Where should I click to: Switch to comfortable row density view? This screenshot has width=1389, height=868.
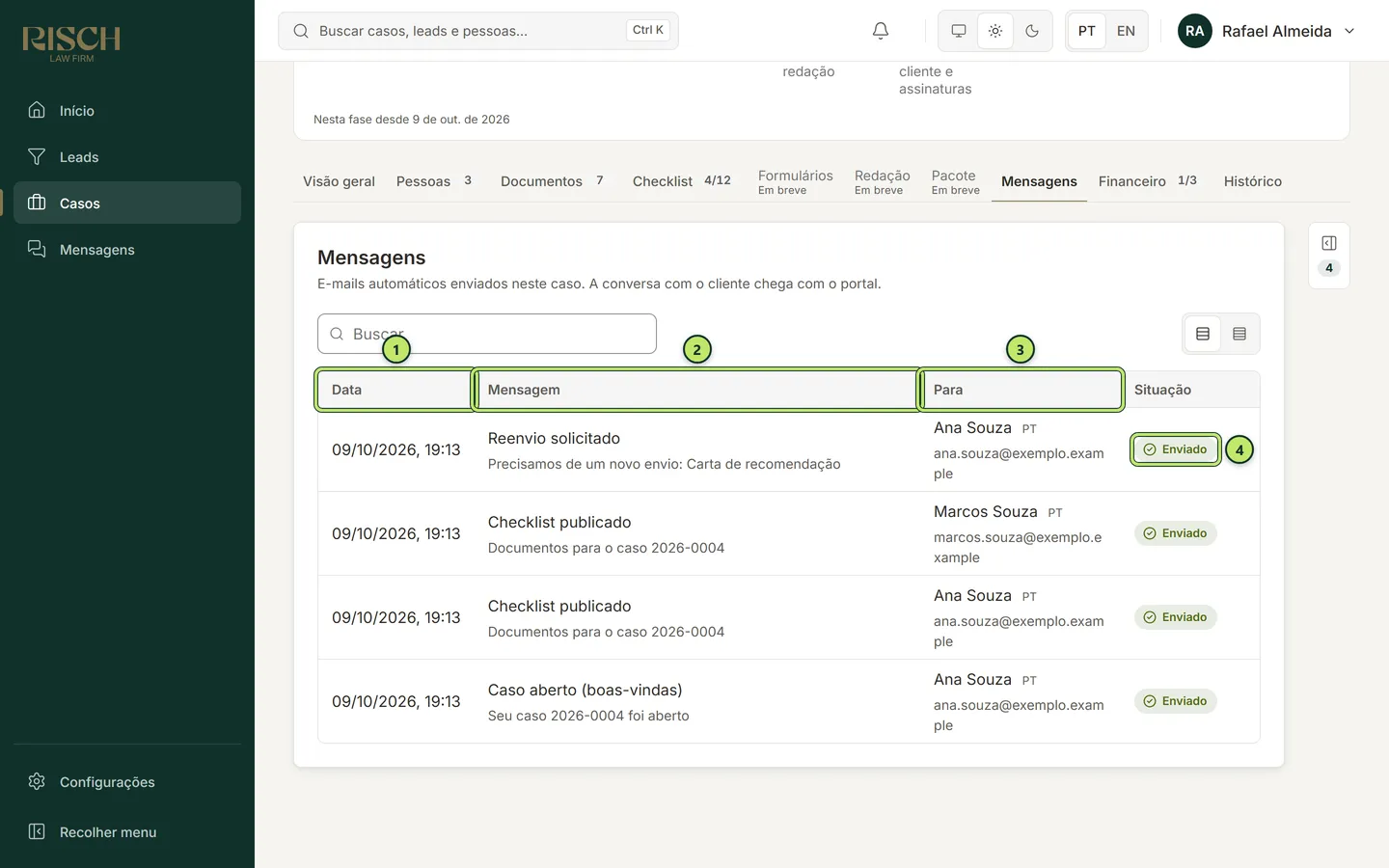click(1203, 334)
